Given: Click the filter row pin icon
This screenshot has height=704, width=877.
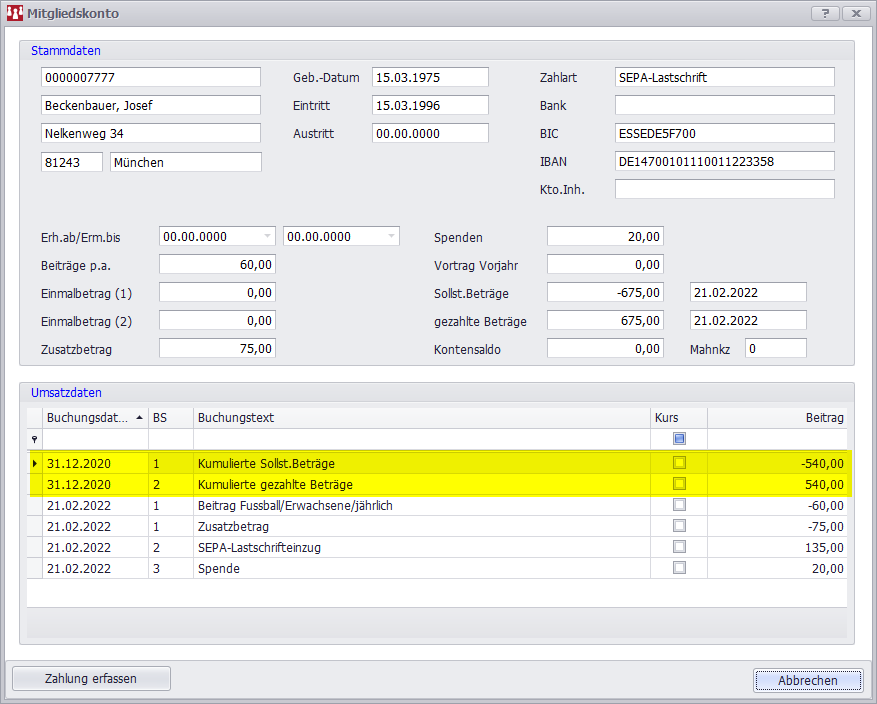Looking at the screenshot, I should (x=36, y=439).
